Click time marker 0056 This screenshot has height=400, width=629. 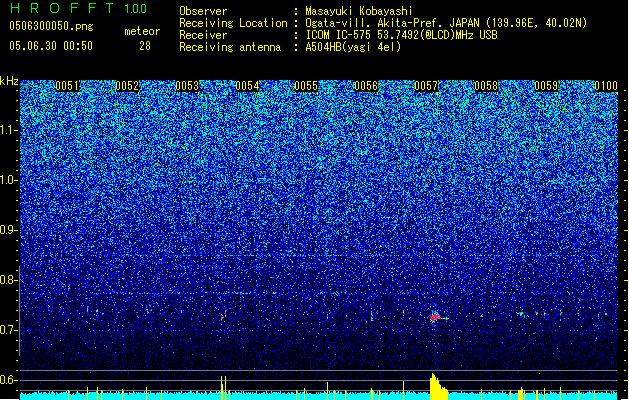366,86
